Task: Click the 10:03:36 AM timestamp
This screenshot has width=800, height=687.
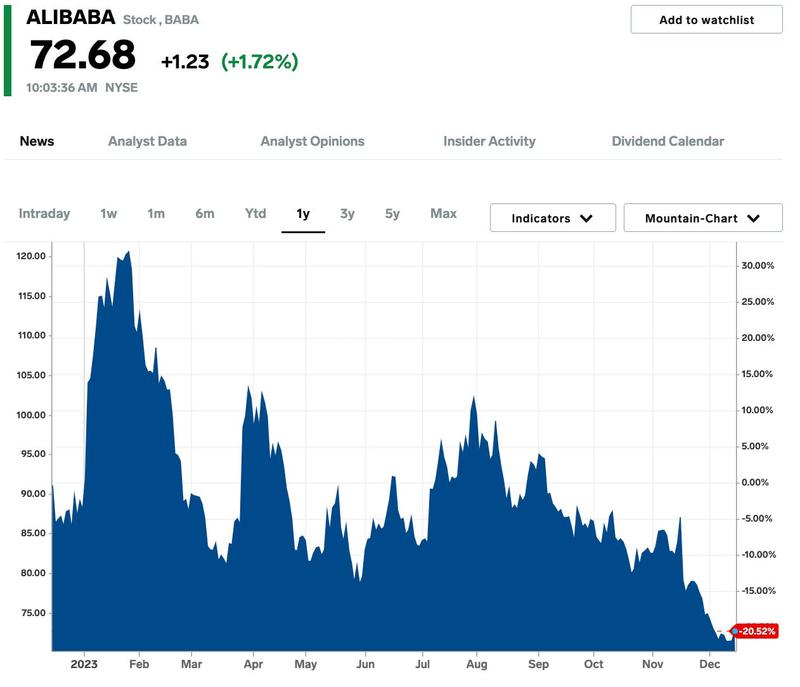Action: (62, 88)
